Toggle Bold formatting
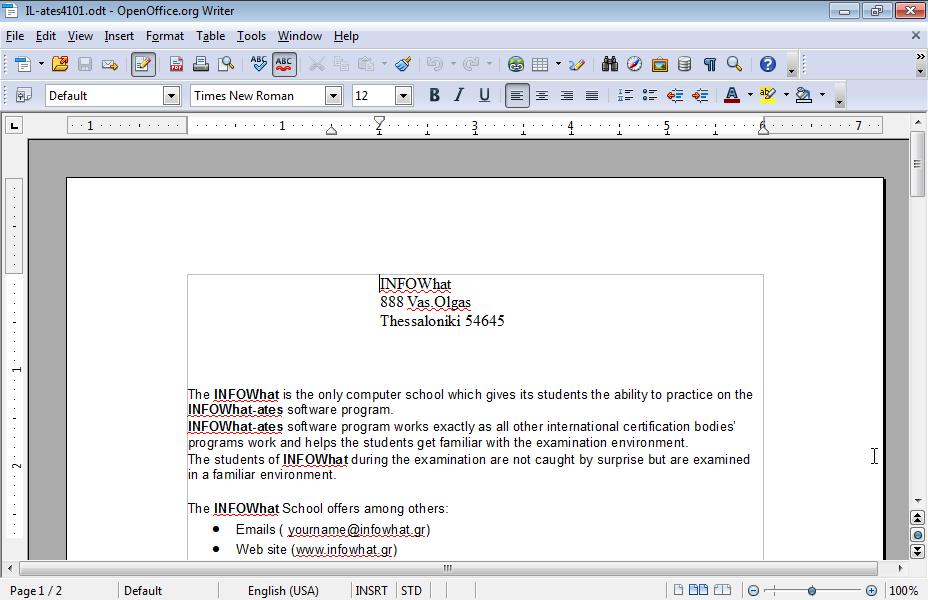This screenshot has width=928, height=600. click(x=434, y=95)
